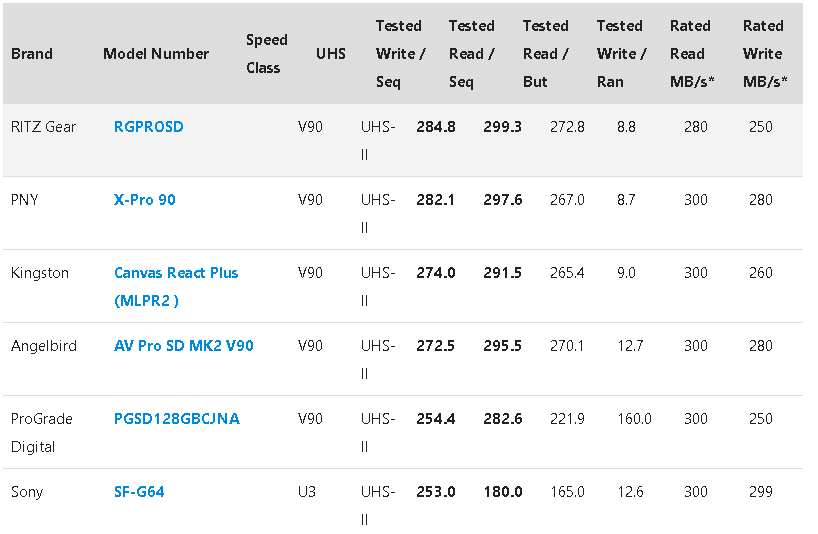Open the PGSD128GBCJNA link
Viewport: 818px width, 534px height.
click(177, 419)
